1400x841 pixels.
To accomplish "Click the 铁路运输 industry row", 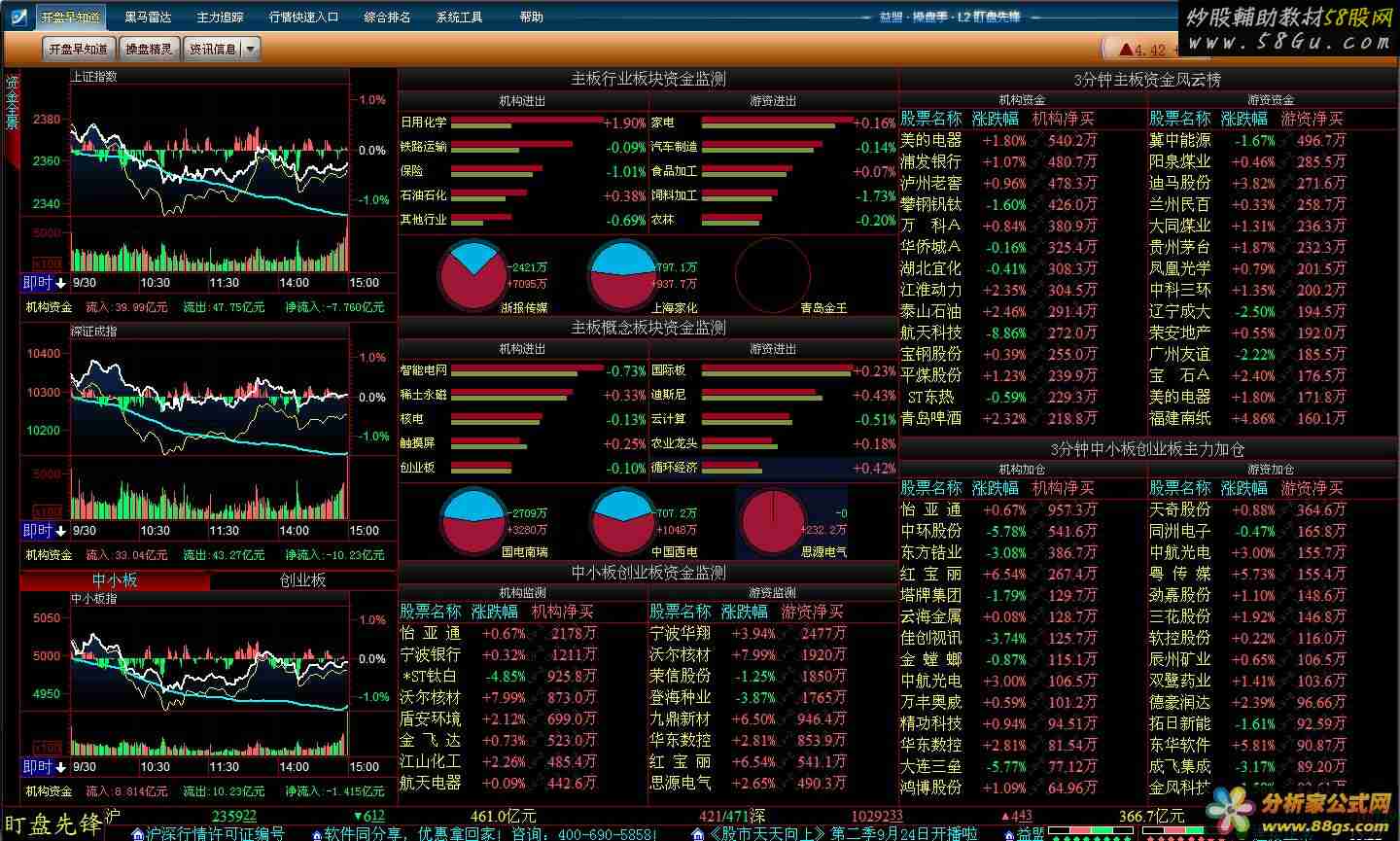I will (523, 148).
